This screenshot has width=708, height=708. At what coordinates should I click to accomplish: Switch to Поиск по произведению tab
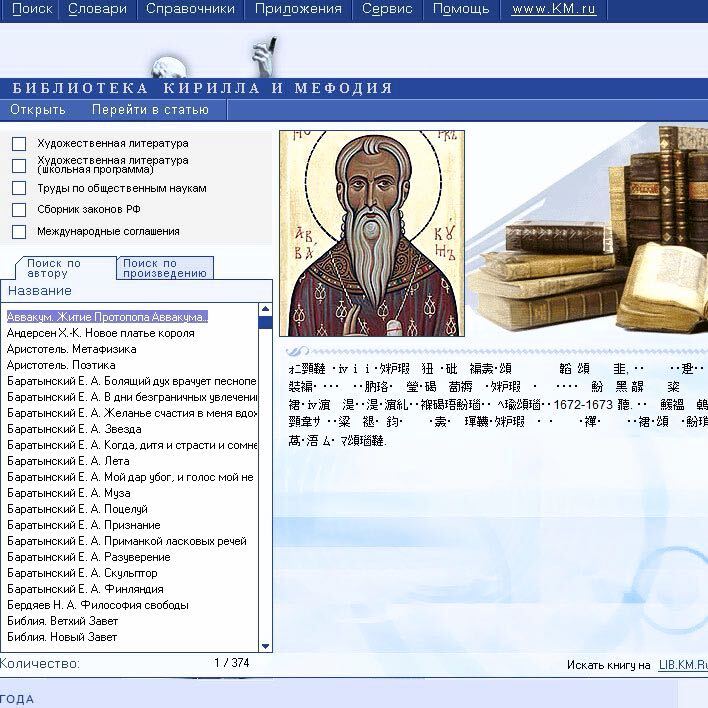(x=164, y=268)
